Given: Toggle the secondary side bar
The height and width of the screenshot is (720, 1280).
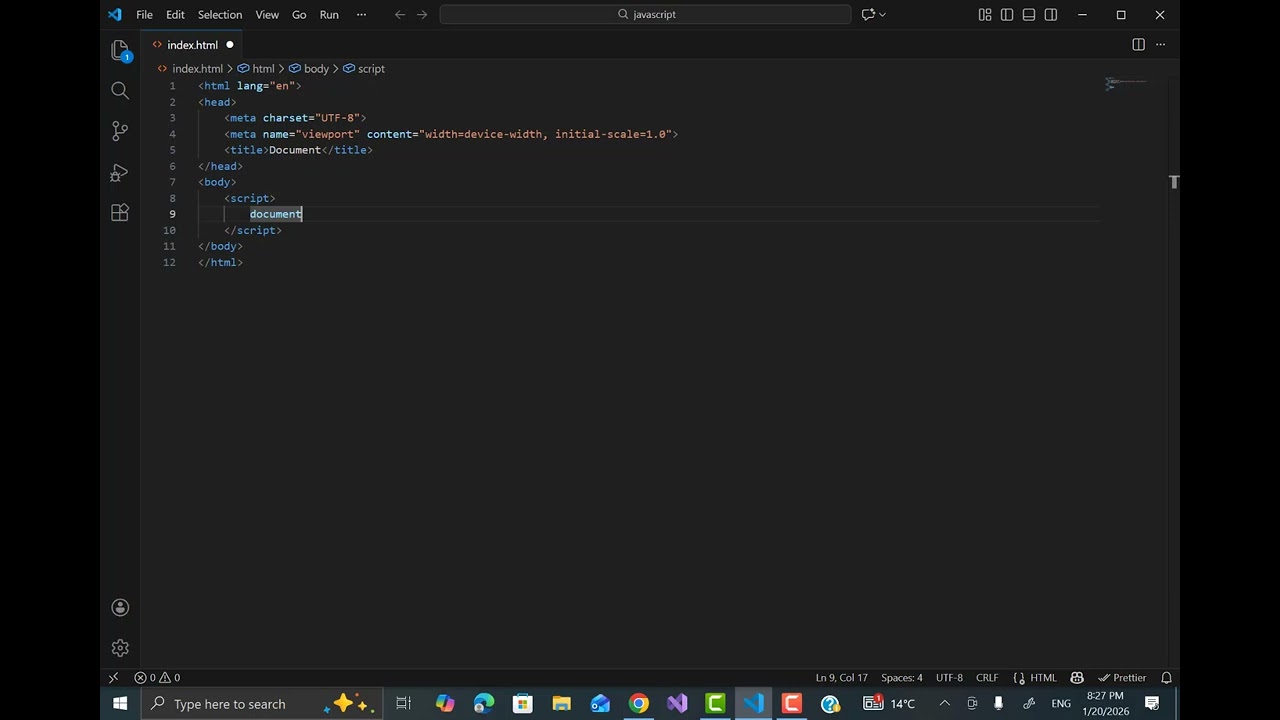Looking at the screenshot, I should pos(1051,15).
